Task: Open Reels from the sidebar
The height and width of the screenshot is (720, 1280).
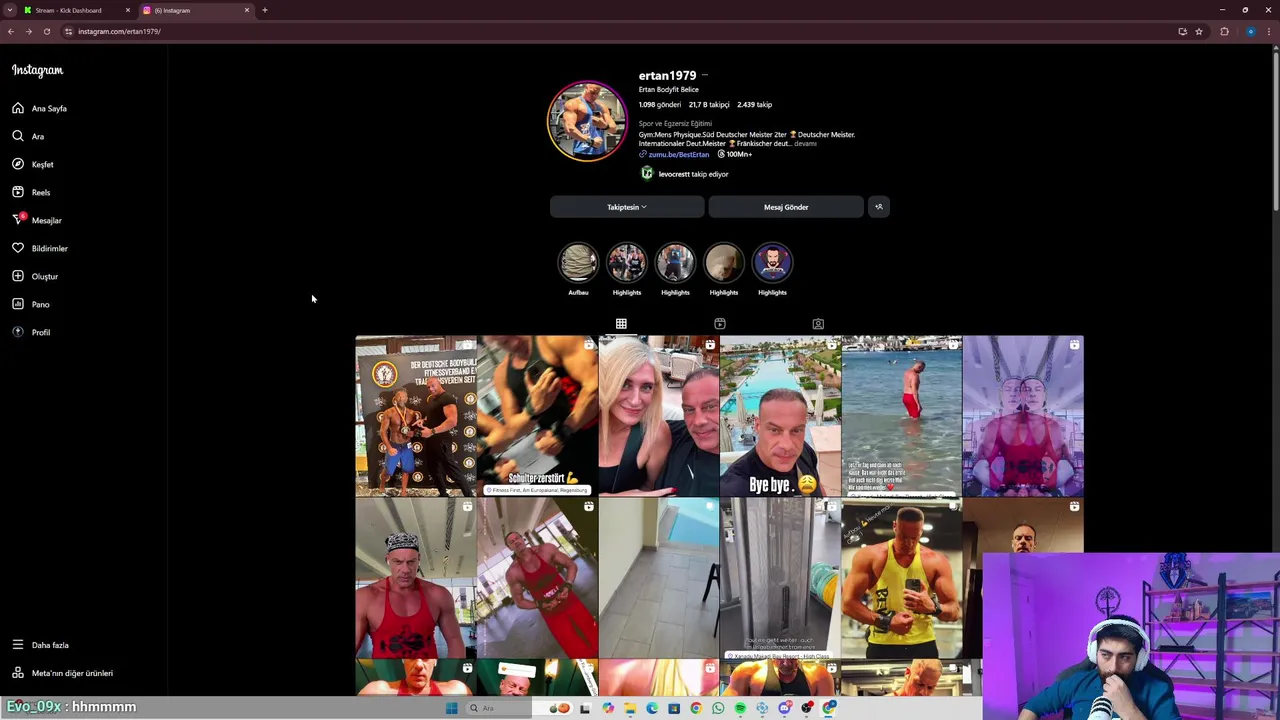Action: click(31, 192)
